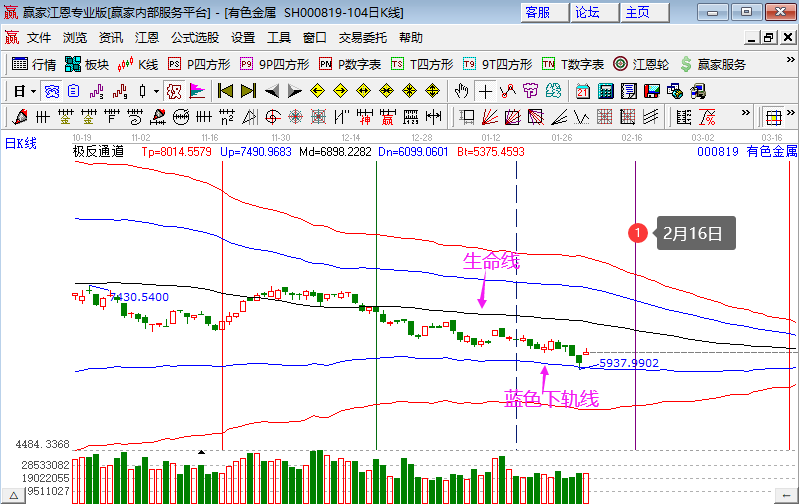Click the purple step-line 3 icon
799x504 pixels.
click(x=96, y=92)
